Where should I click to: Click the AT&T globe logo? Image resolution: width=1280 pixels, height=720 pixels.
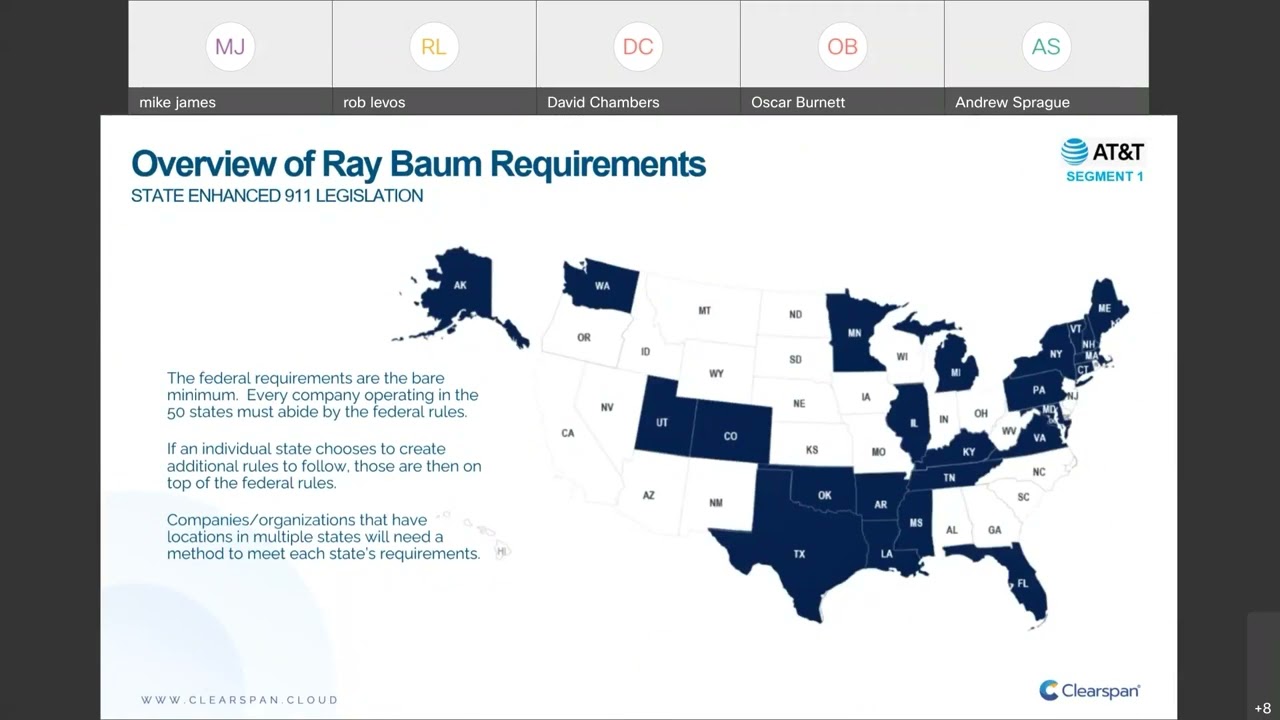pyautogui.click(x=1074, y=152)
